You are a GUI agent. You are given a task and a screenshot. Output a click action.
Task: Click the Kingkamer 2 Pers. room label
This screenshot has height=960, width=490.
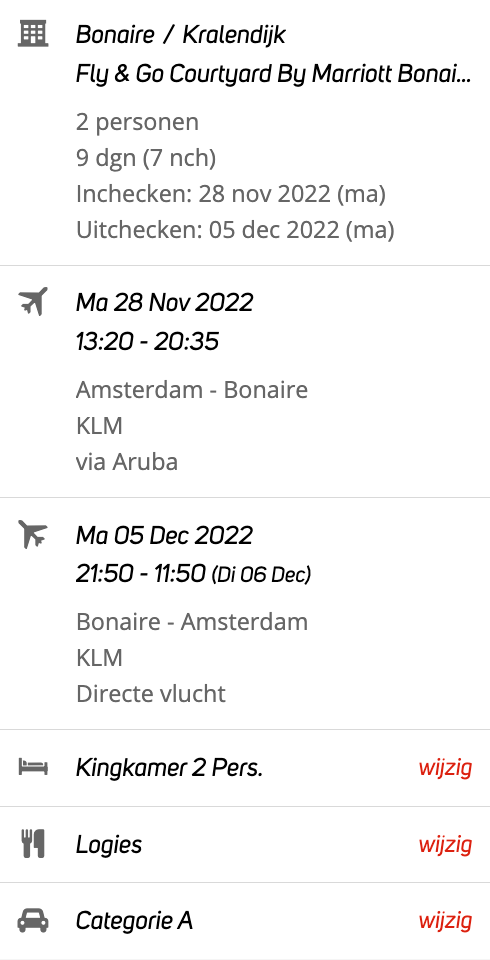pyautogui.click(x=169, y=768)
